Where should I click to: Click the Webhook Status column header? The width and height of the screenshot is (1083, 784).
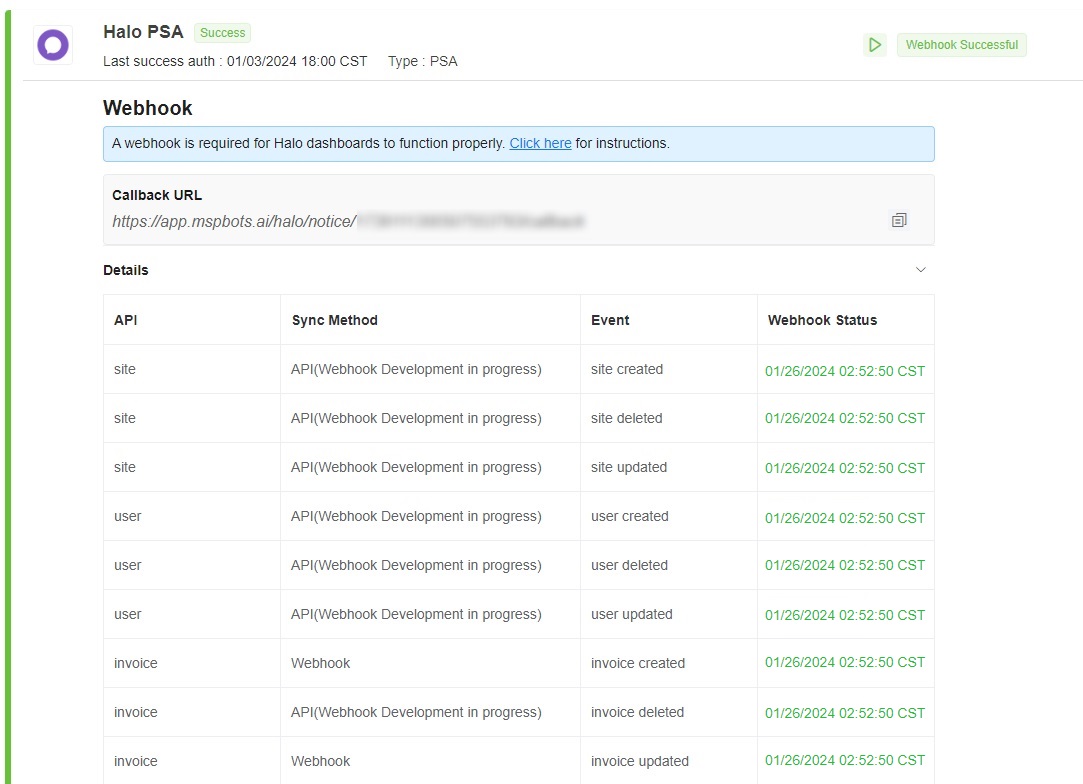point(822,320)
